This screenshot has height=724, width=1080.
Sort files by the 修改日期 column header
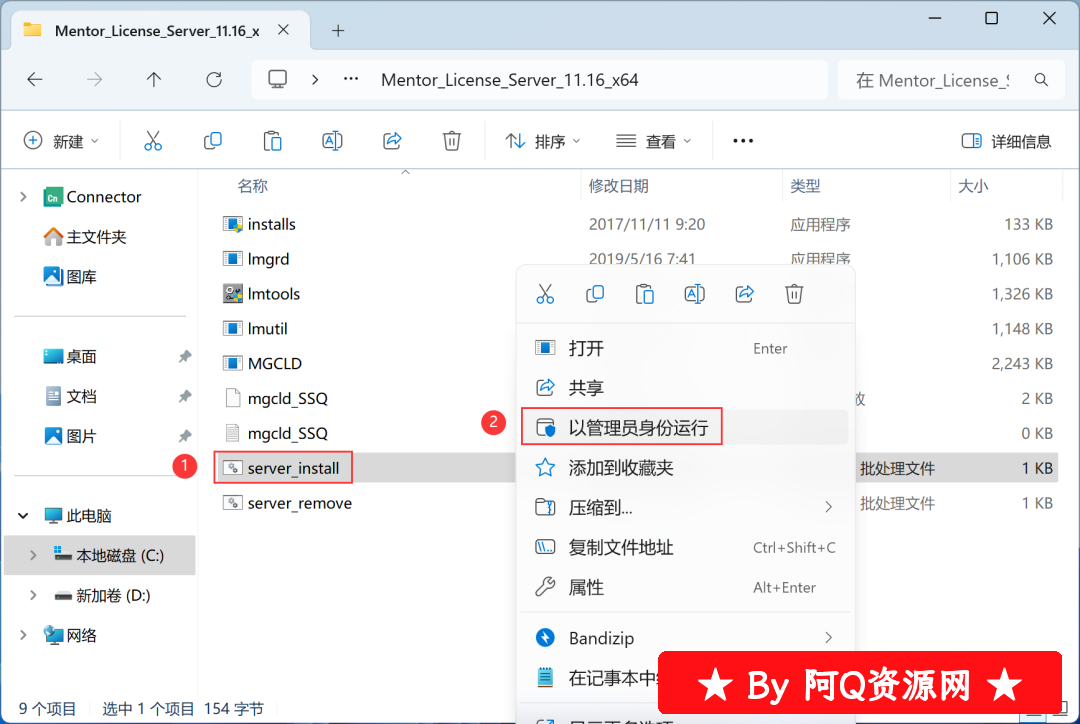(x=619, y=186)
